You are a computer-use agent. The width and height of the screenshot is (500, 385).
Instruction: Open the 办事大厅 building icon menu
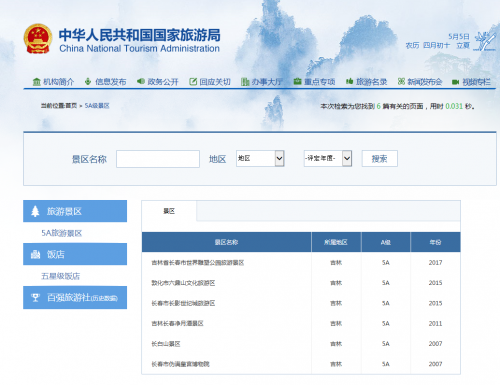pos(245,81)
